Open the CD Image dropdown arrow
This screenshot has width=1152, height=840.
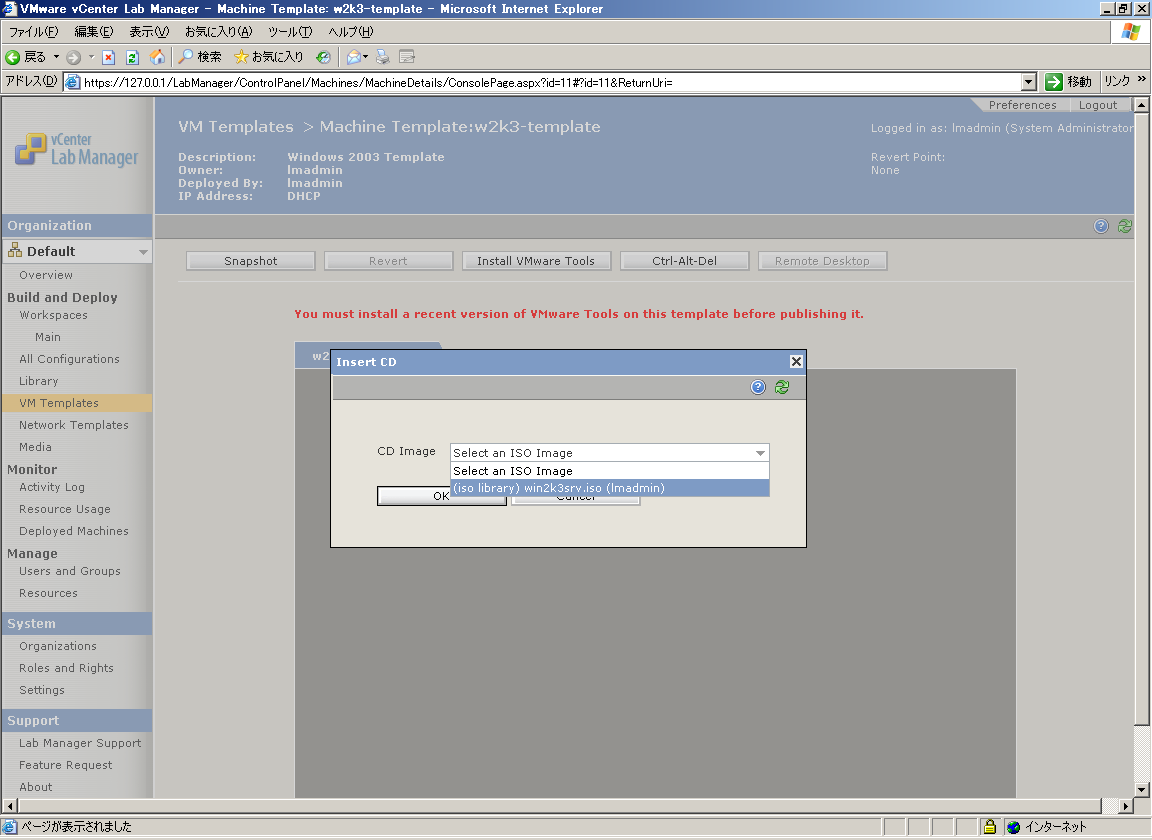(x=760, y=453)
